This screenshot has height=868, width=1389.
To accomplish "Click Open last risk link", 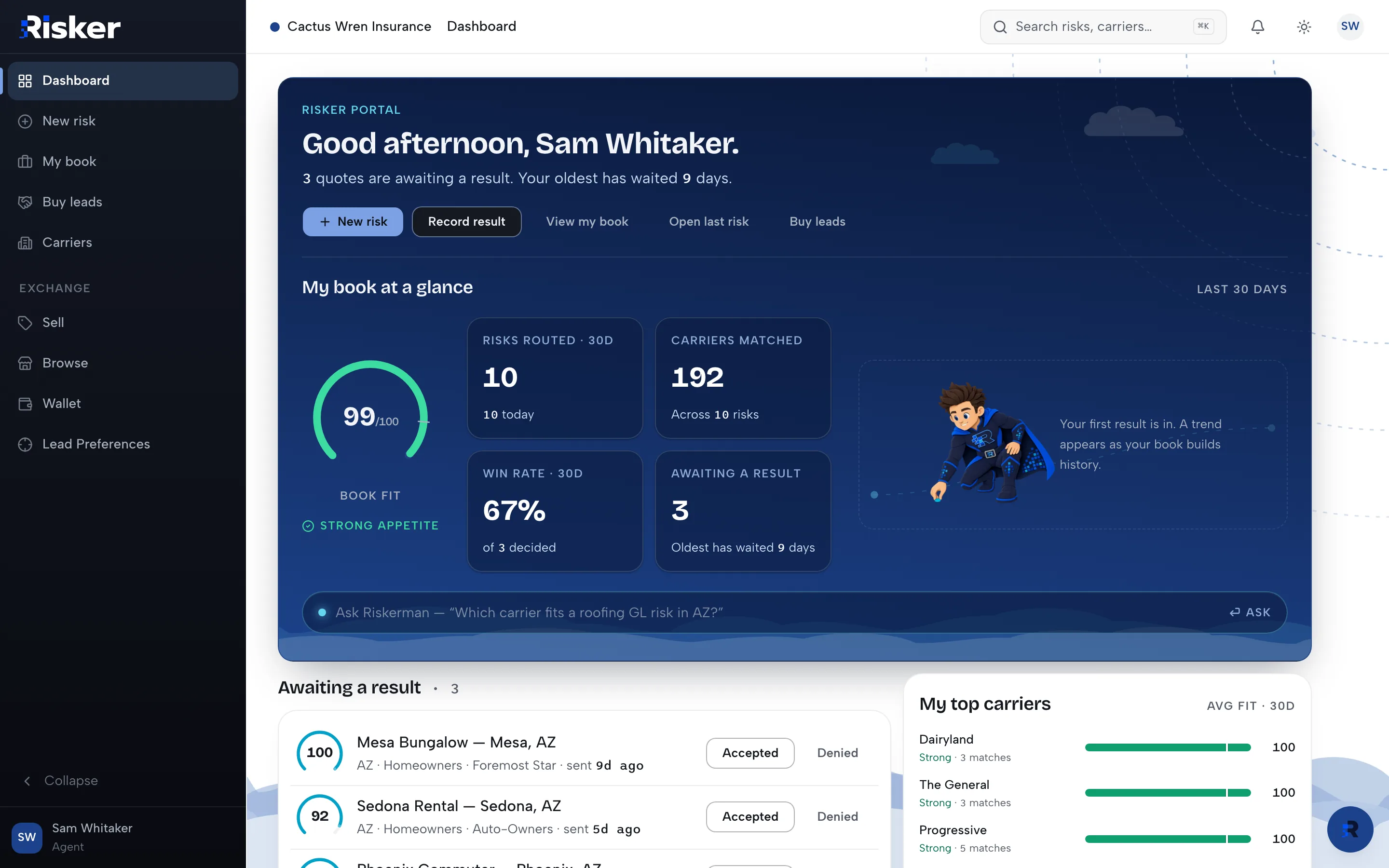I will coord(709,222).
